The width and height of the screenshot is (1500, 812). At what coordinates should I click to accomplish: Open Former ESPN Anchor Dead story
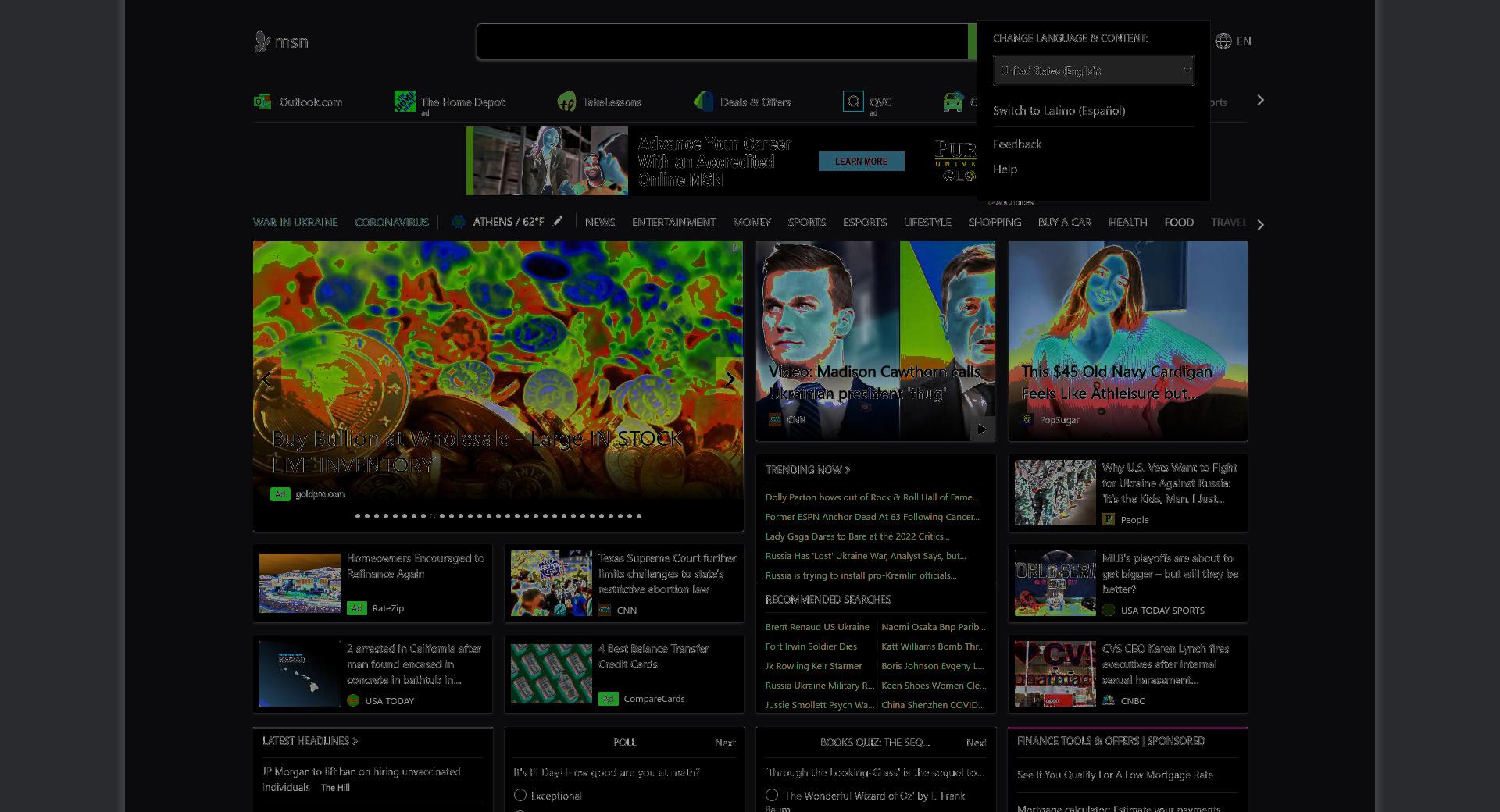click(x=872, y=516)
